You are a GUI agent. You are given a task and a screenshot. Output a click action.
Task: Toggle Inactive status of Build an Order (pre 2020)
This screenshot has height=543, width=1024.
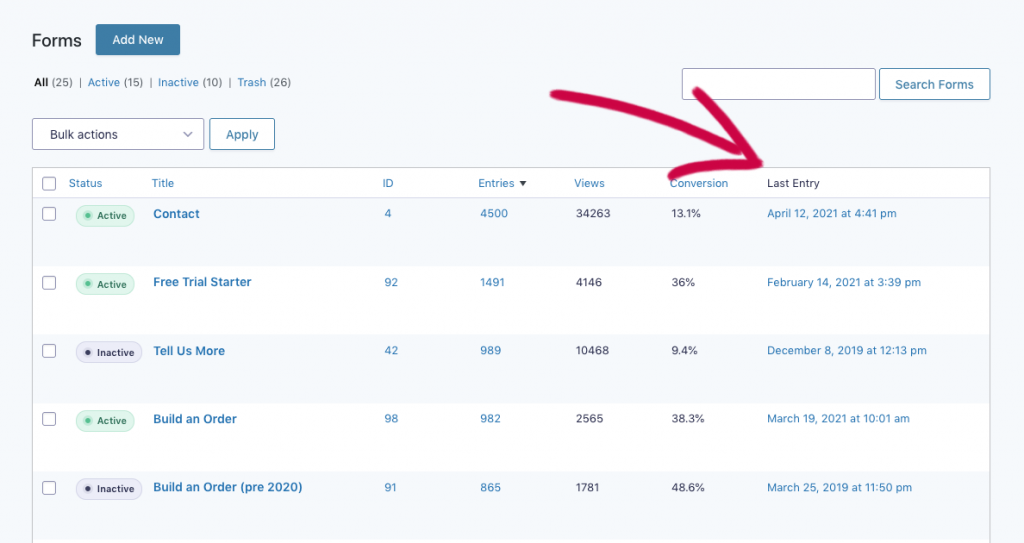tap(109, 489)
